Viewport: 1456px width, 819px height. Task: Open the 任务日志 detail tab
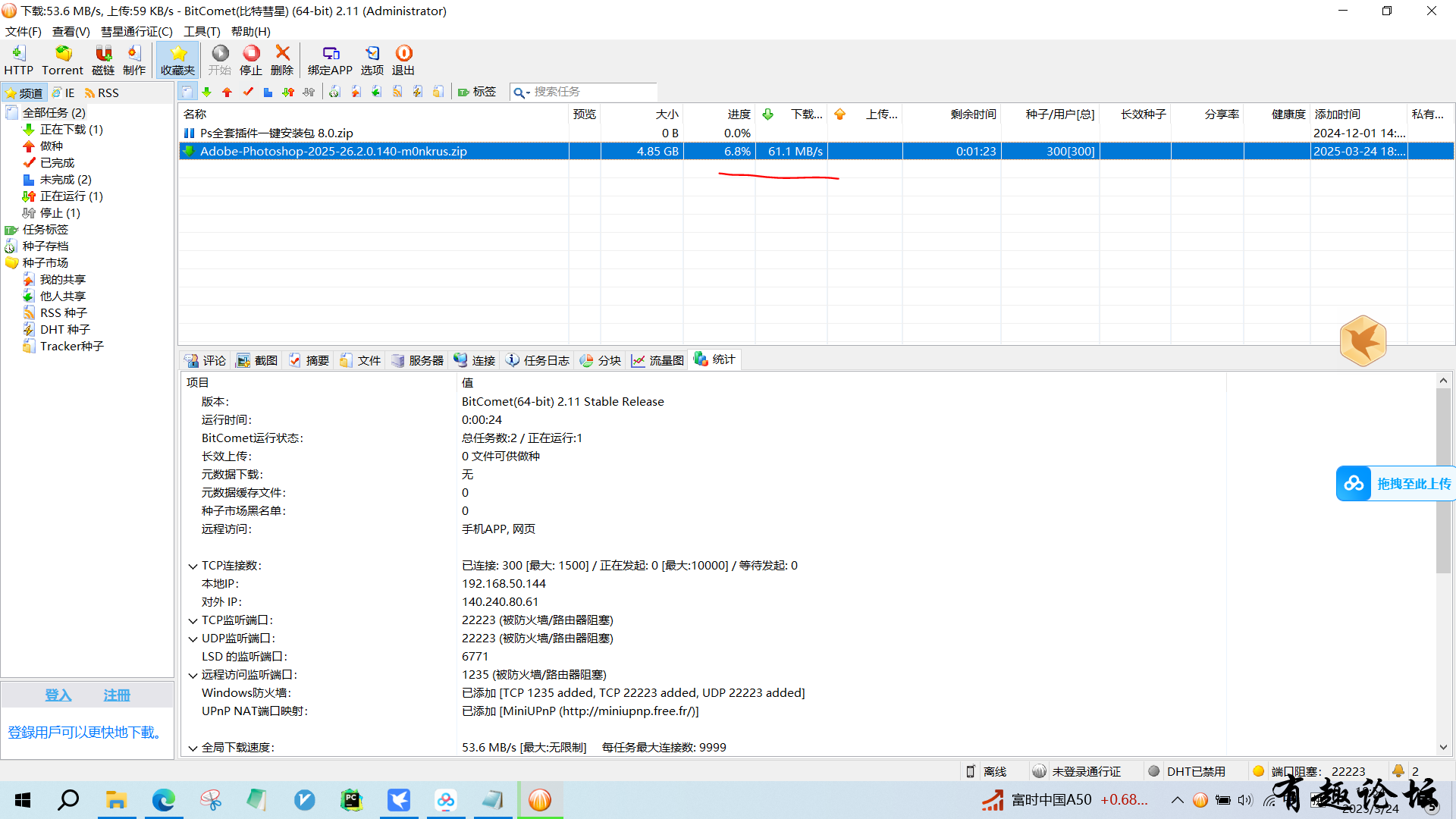coord(538,360)
